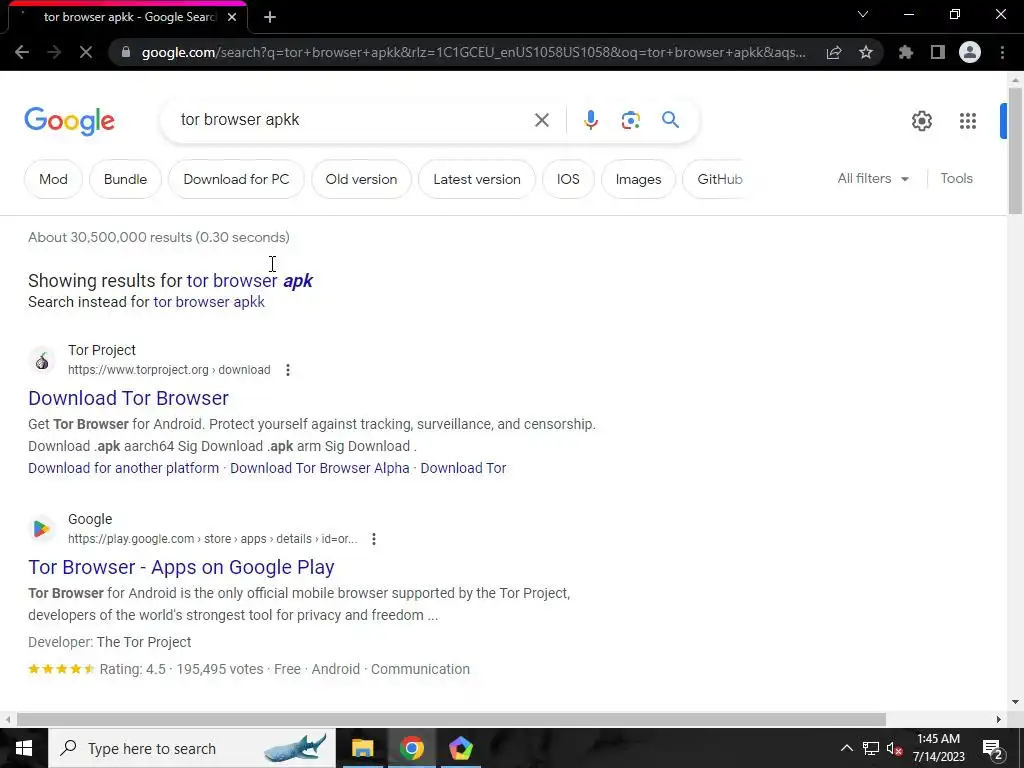
Task: Select the Download for PC chip
Action: coord(236,180)
